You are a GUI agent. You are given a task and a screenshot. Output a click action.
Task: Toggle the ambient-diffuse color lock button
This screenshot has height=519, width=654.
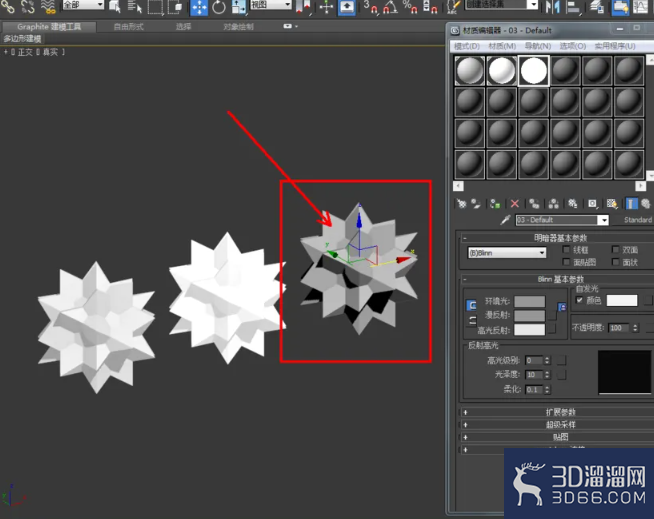(x=471, y=305)
